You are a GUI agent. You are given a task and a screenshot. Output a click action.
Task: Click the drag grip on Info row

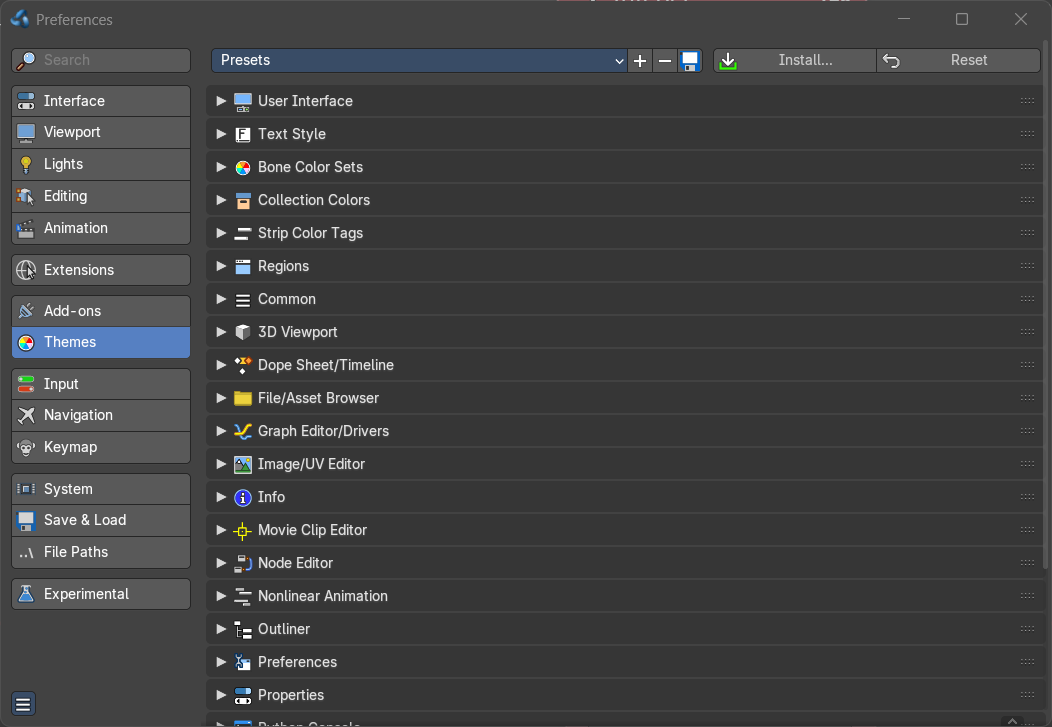(1027, 497)
